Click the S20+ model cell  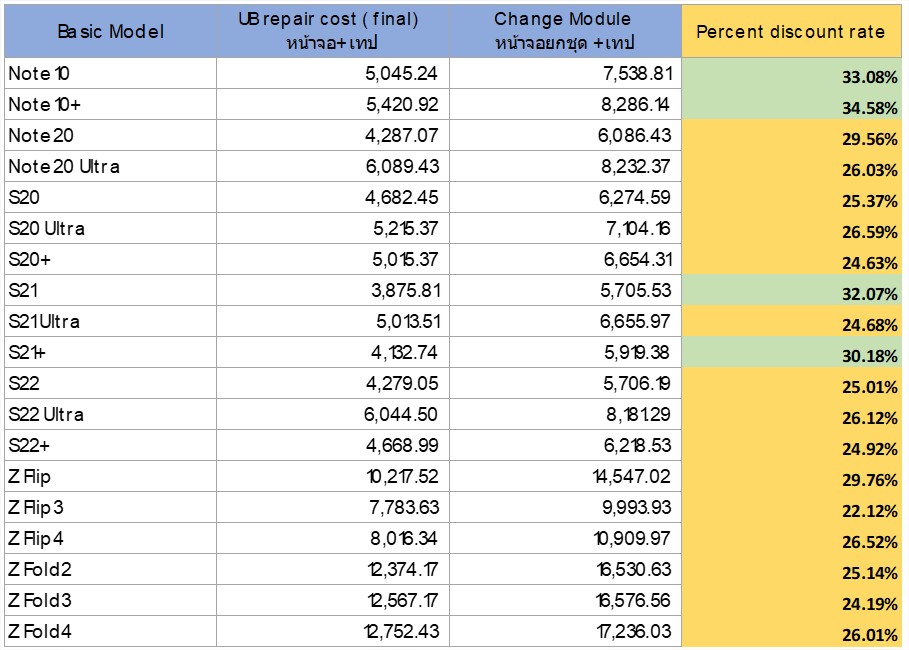110,259
